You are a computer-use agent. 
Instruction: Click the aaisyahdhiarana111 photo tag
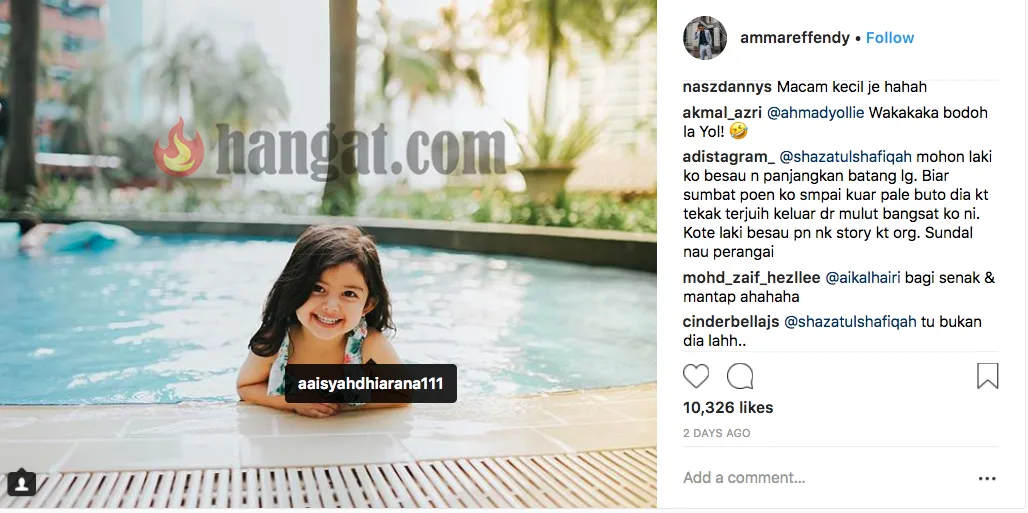pyautogui.click(x=370, y=384)
